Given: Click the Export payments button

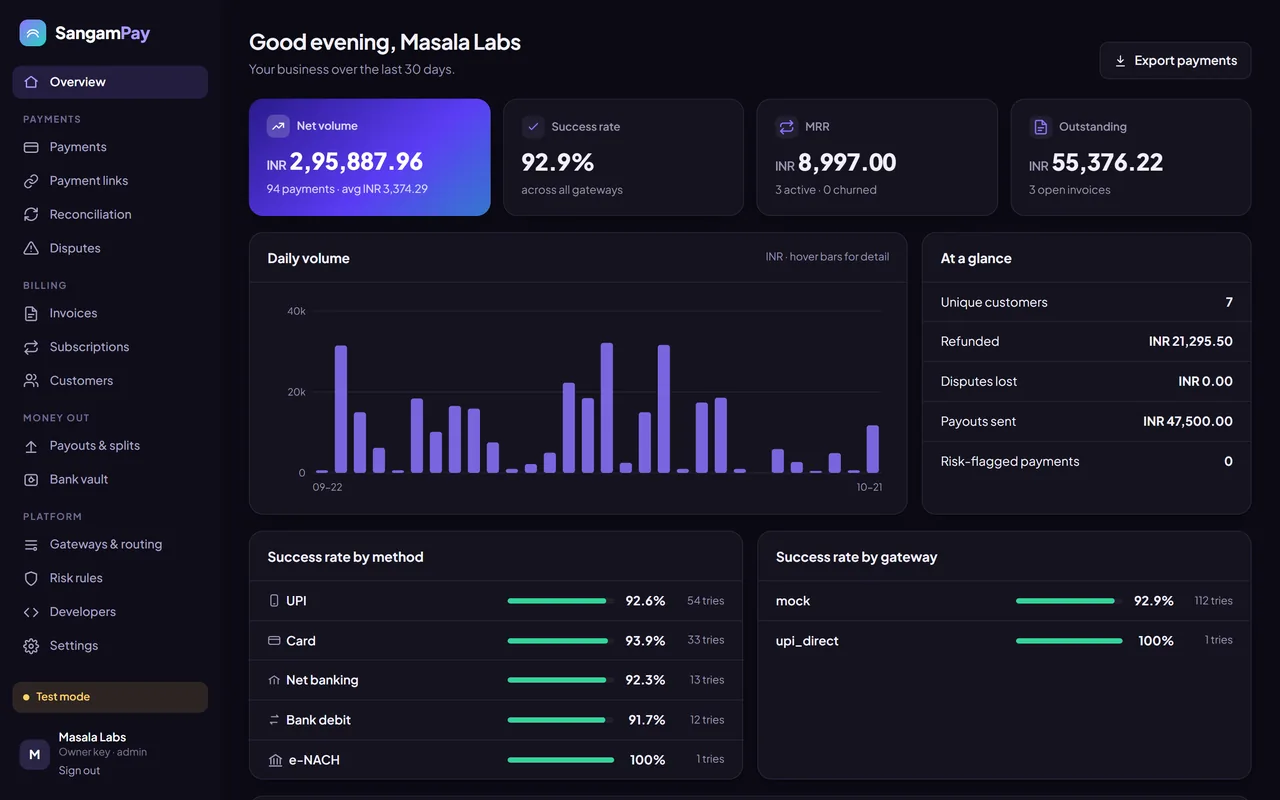Looking at the screenshot, I should point(1175,61).
